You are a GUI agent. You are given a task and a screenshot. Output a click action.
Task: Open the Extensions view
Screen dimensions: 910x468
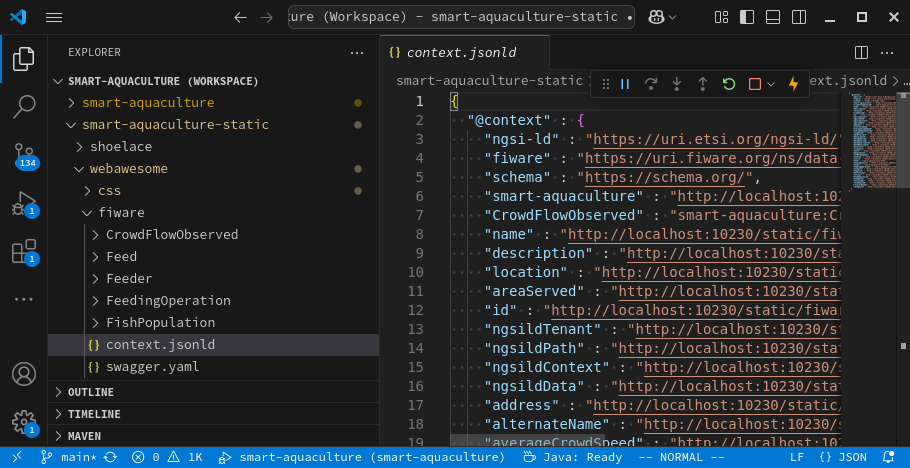24,251
